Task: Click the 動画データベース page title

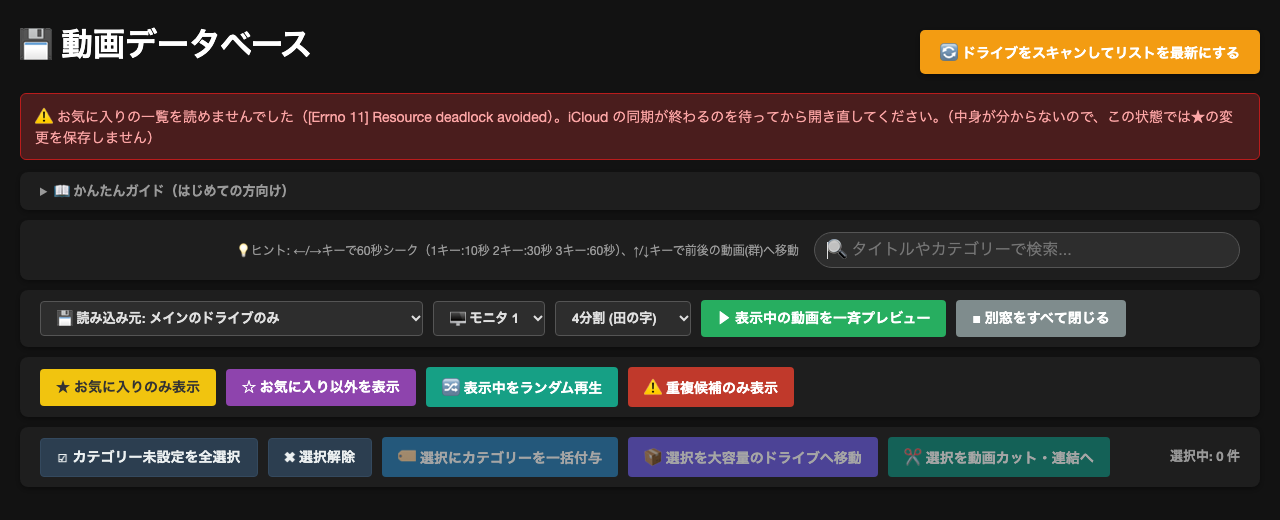Action: click(186, 45)
